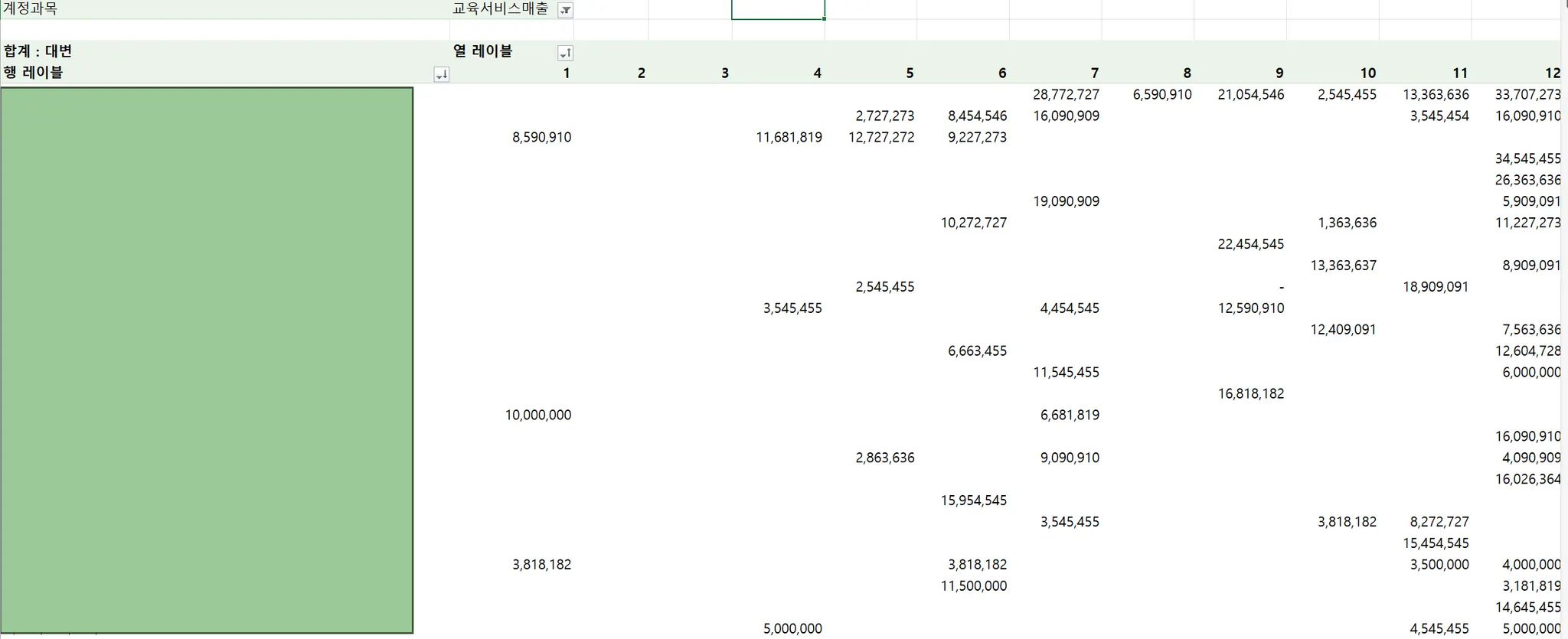Screen dimensions: 1568x639
Task: Click the cell with value 13,363,636
Action: click(1436, 95)
